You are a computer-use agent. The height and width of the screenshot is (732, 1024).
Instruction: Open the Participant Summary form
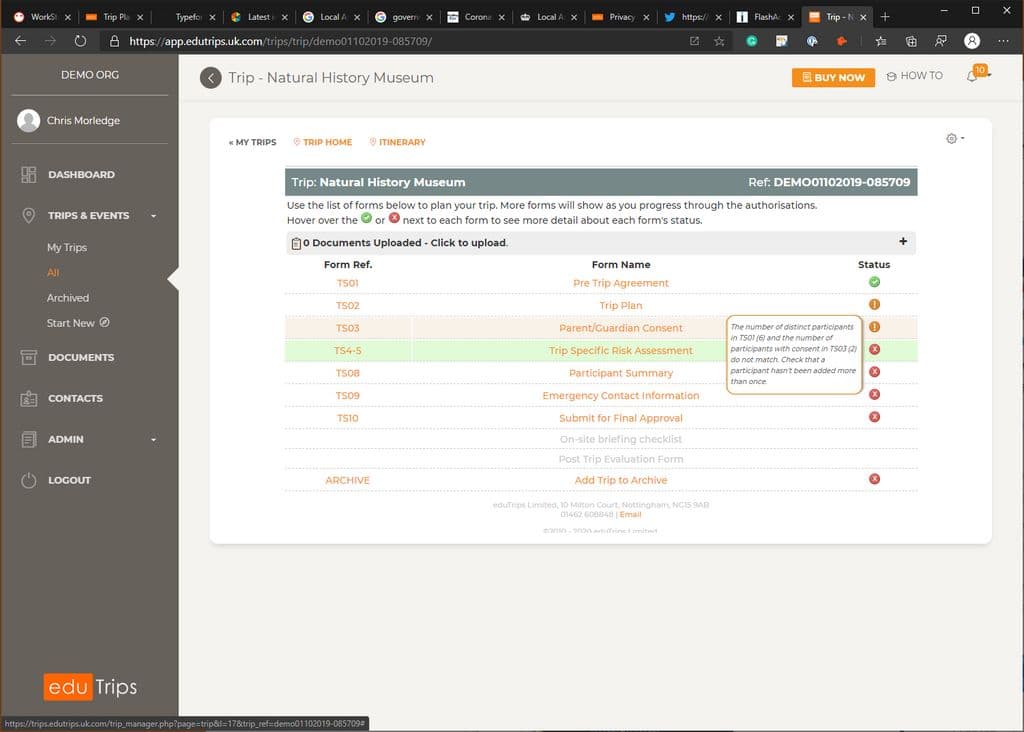click(620, 373)
